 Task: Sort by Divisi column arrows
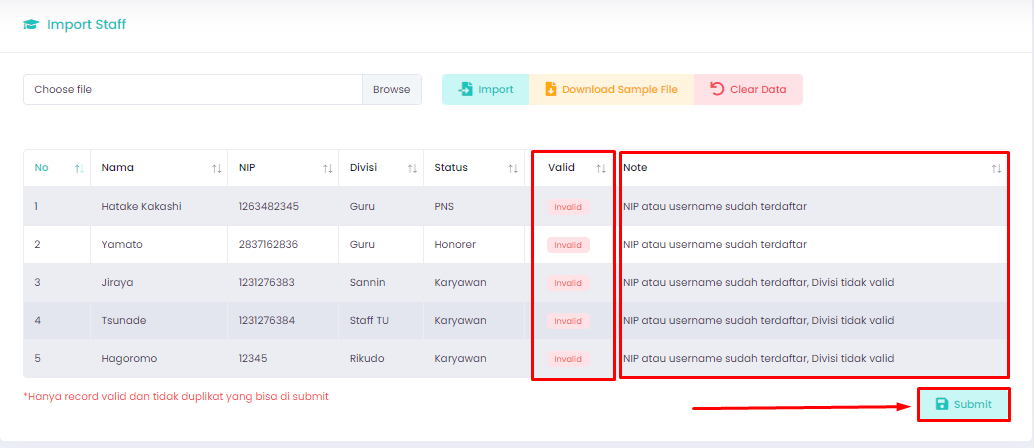[x=412, y=168]
